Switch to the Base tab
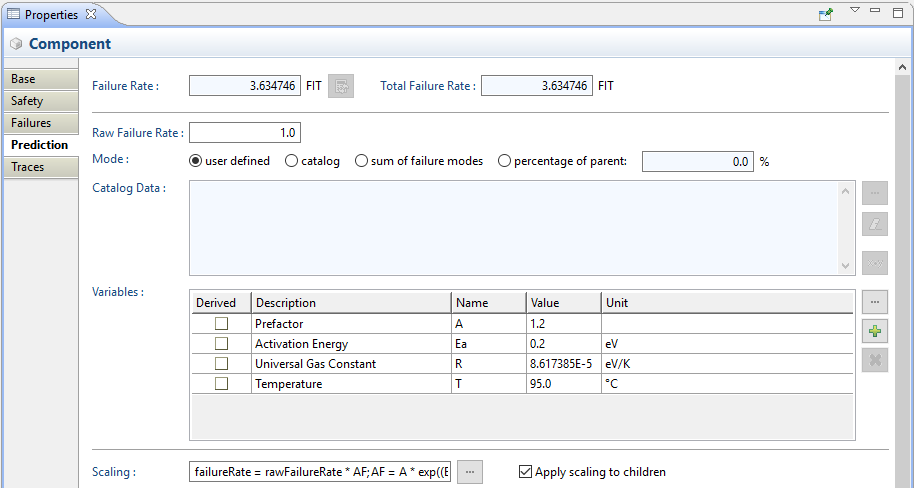 [40, 79]
